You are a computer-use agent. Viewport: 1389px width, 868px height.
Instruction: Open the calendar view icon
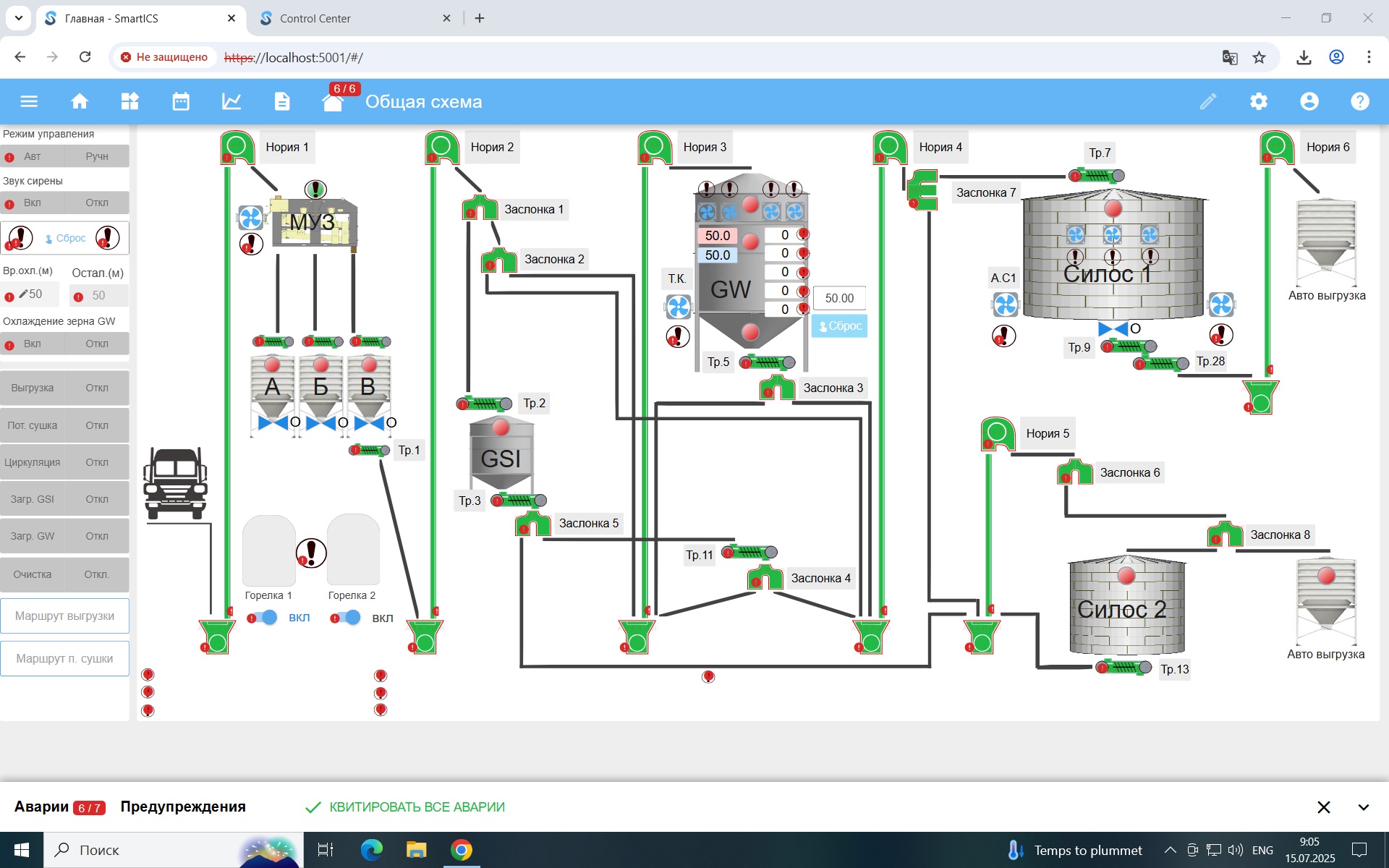point(181,101)
